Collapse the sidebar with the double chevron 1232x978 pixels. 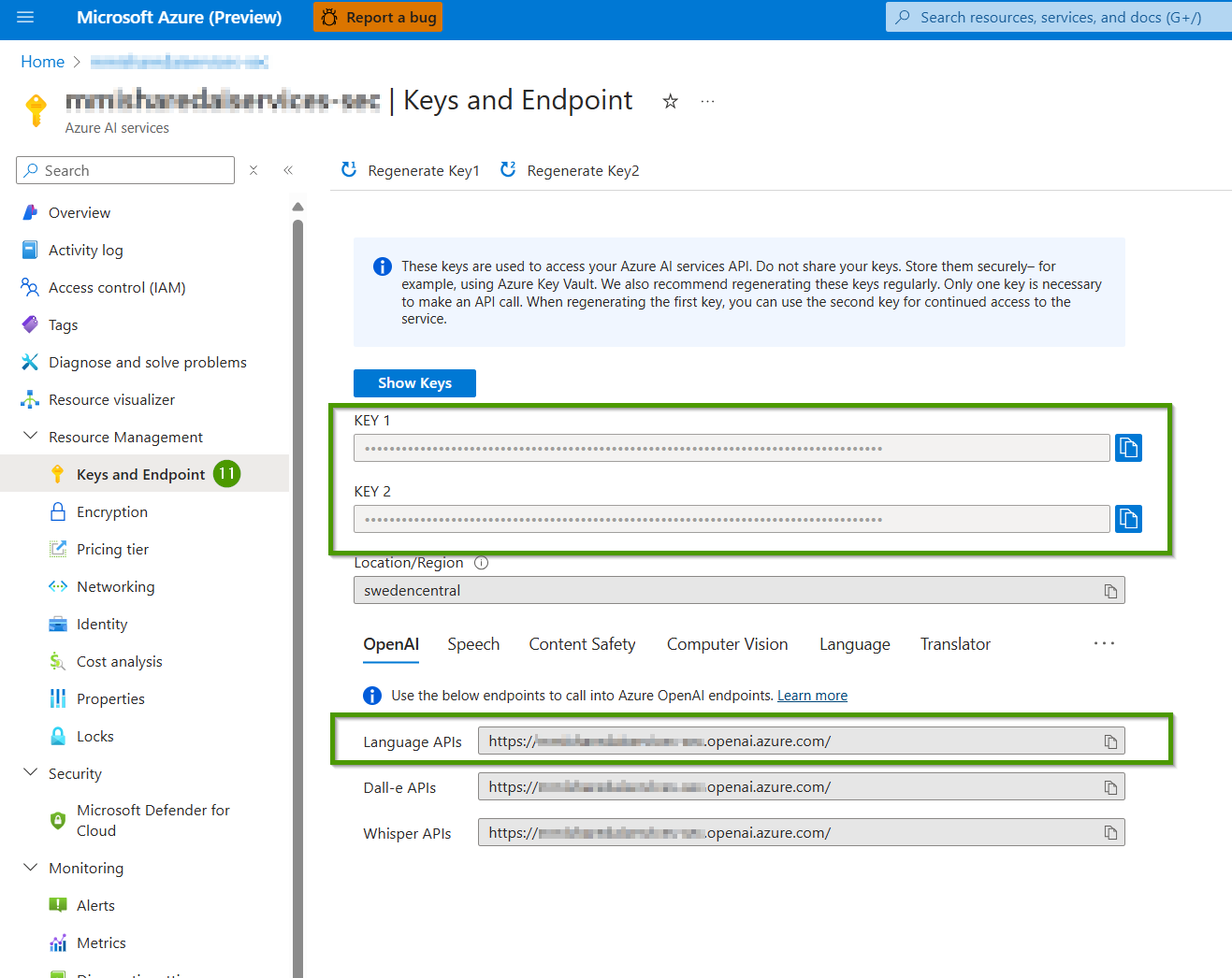[288, 170]
